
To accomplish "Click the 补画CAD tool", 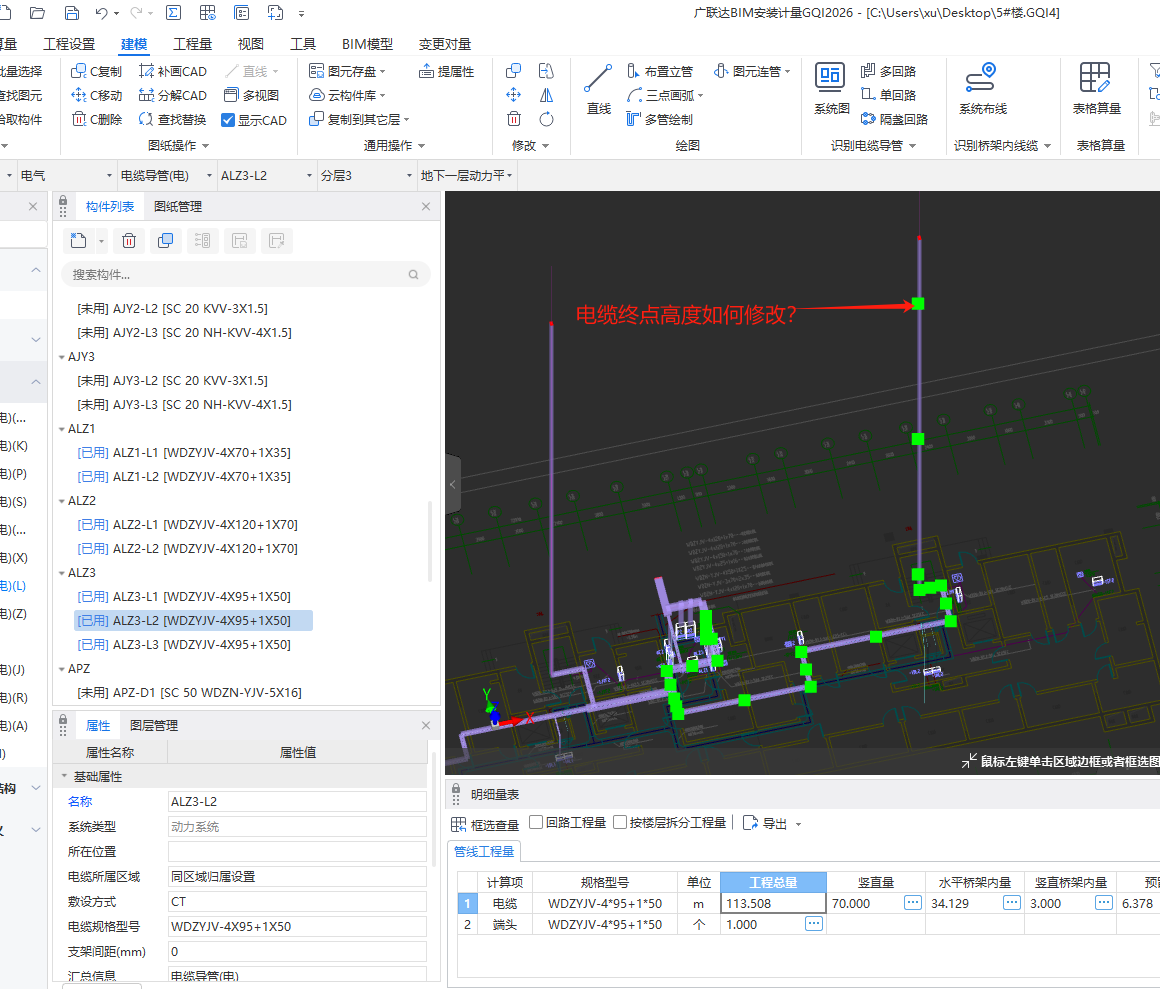I will coord(172,71).
